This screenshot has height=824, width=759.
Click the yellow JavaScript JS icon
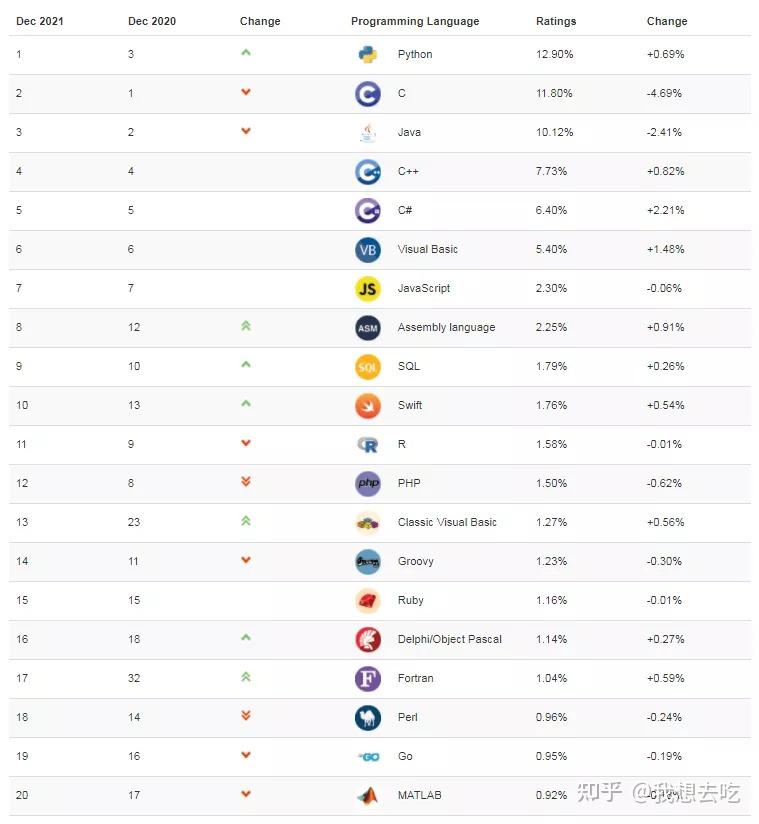click(x=368, y=289)
